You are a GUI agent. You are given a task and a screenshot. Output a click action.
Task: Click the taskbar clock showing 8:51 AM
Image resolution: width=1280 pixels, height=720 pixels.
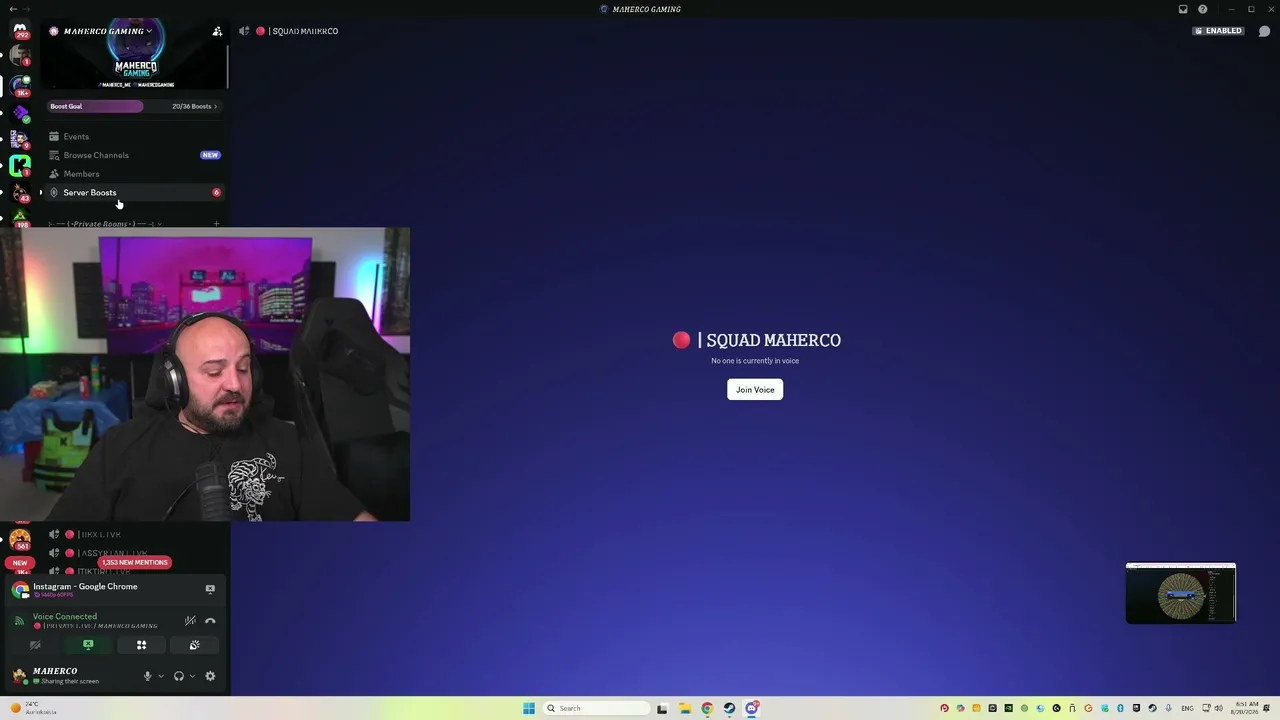click(1246, 708)
